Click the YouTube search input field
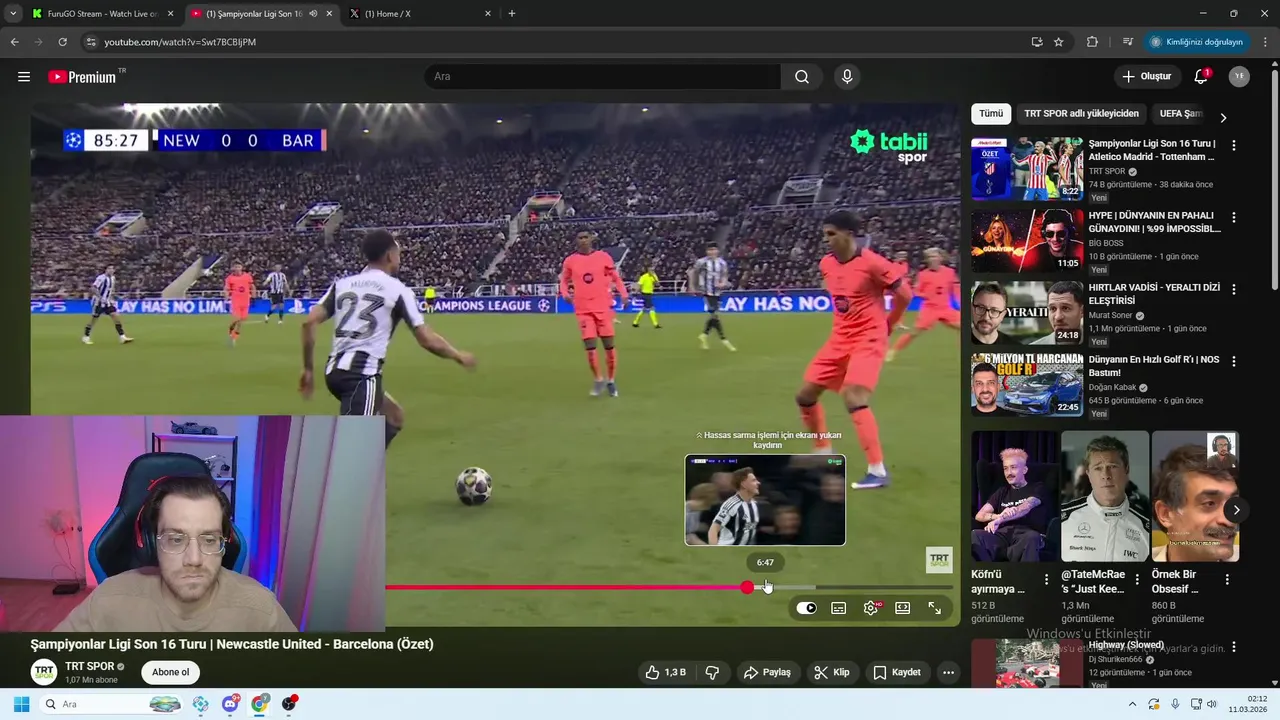The width and height of the screenshot is (1280, 720). click(602, 77)
